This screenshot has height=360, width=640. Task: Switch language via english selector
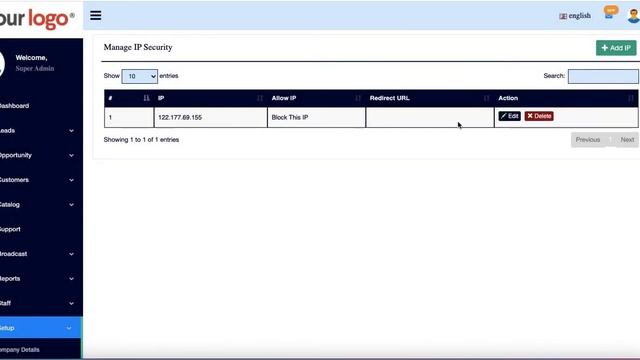coord(575,16)
